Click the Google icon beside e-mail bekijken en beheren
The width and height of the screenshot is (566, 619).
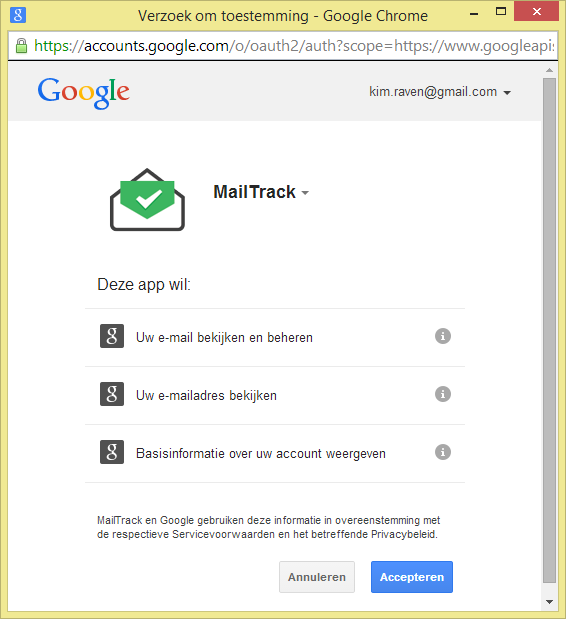pos(112,336)
